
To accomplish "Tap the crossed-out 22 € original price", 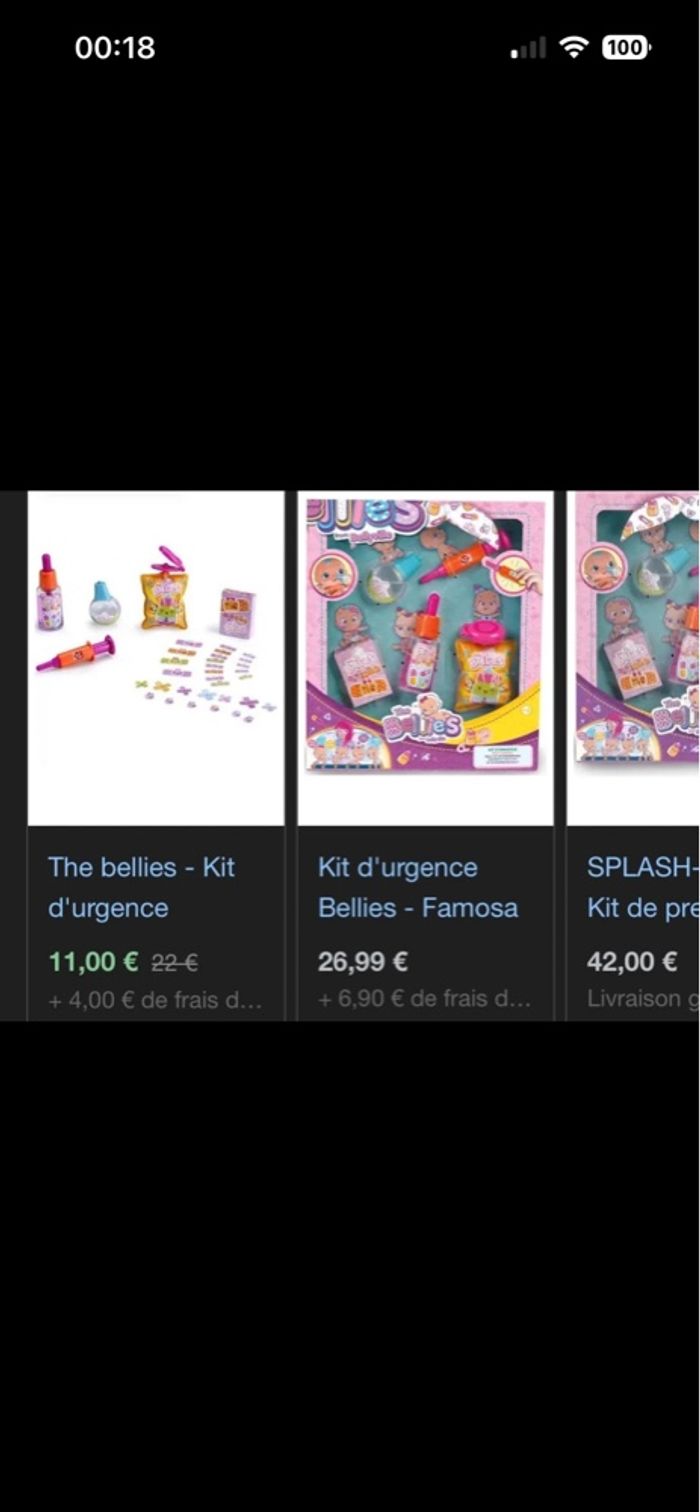I will 175,963.
